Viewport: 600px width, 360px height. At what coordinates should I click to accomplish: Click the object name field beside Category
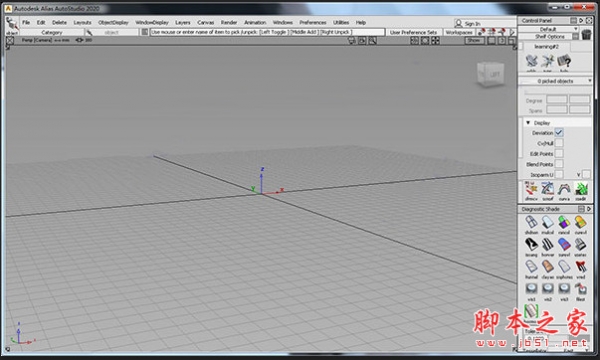111,33
